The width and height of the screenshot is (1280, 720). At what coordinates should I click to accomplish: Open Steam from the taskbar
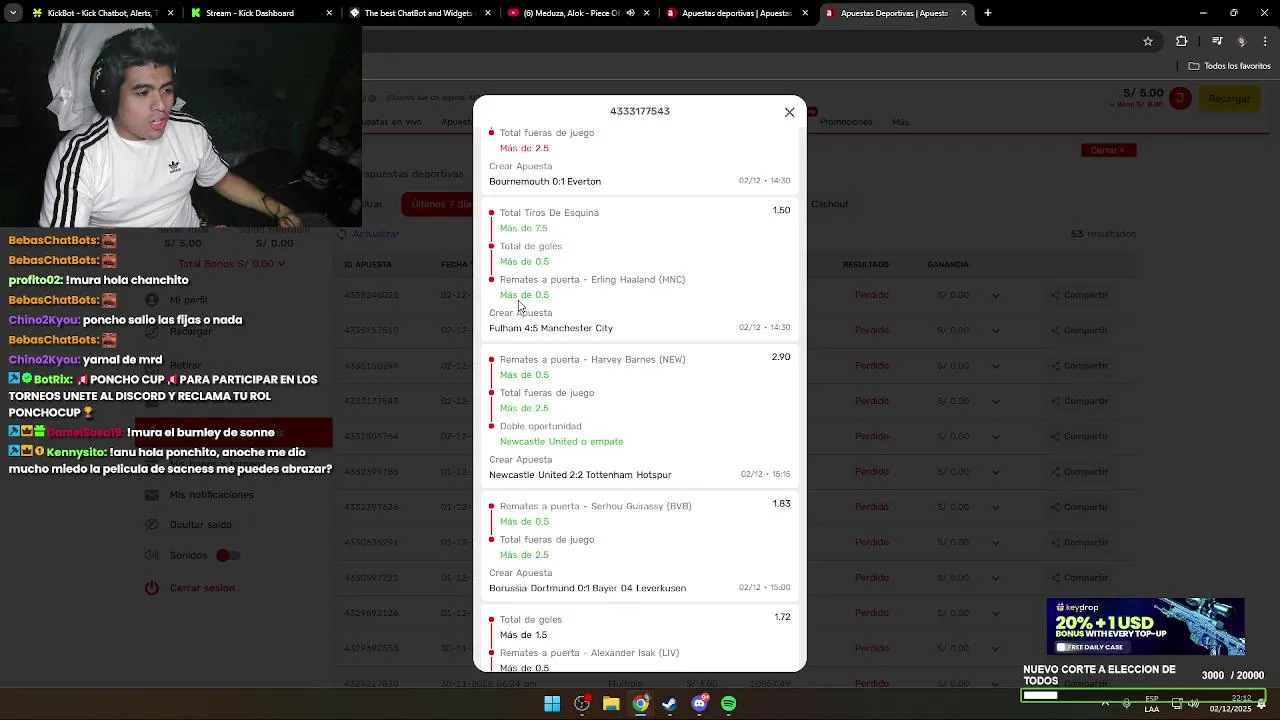[670, 704]
